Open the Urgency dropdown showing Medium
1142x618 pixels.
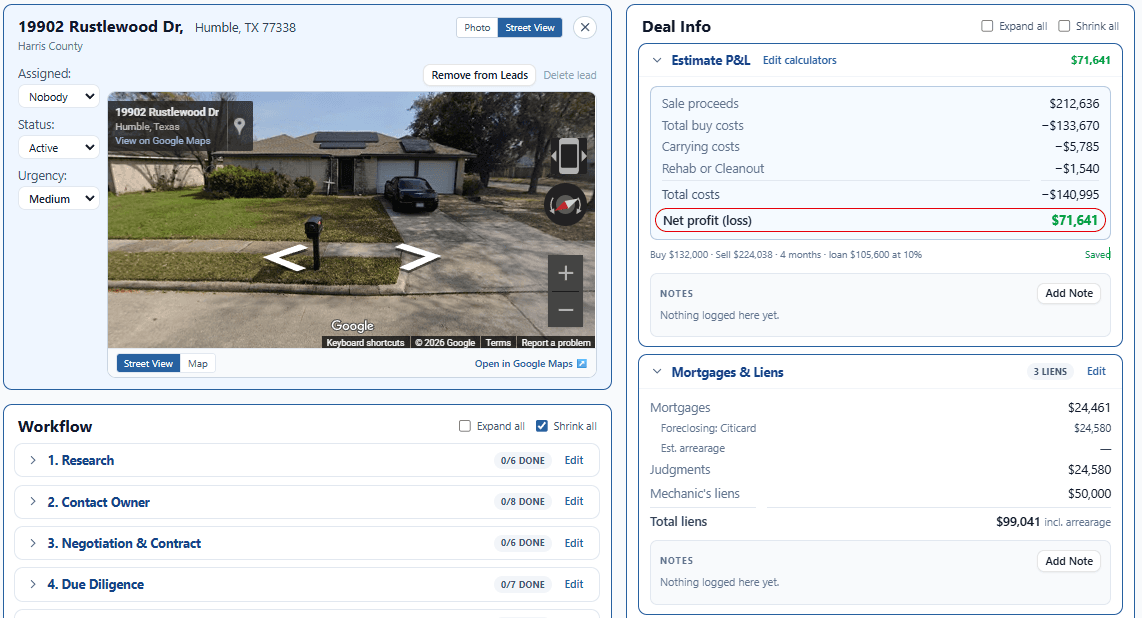[59, 199]
